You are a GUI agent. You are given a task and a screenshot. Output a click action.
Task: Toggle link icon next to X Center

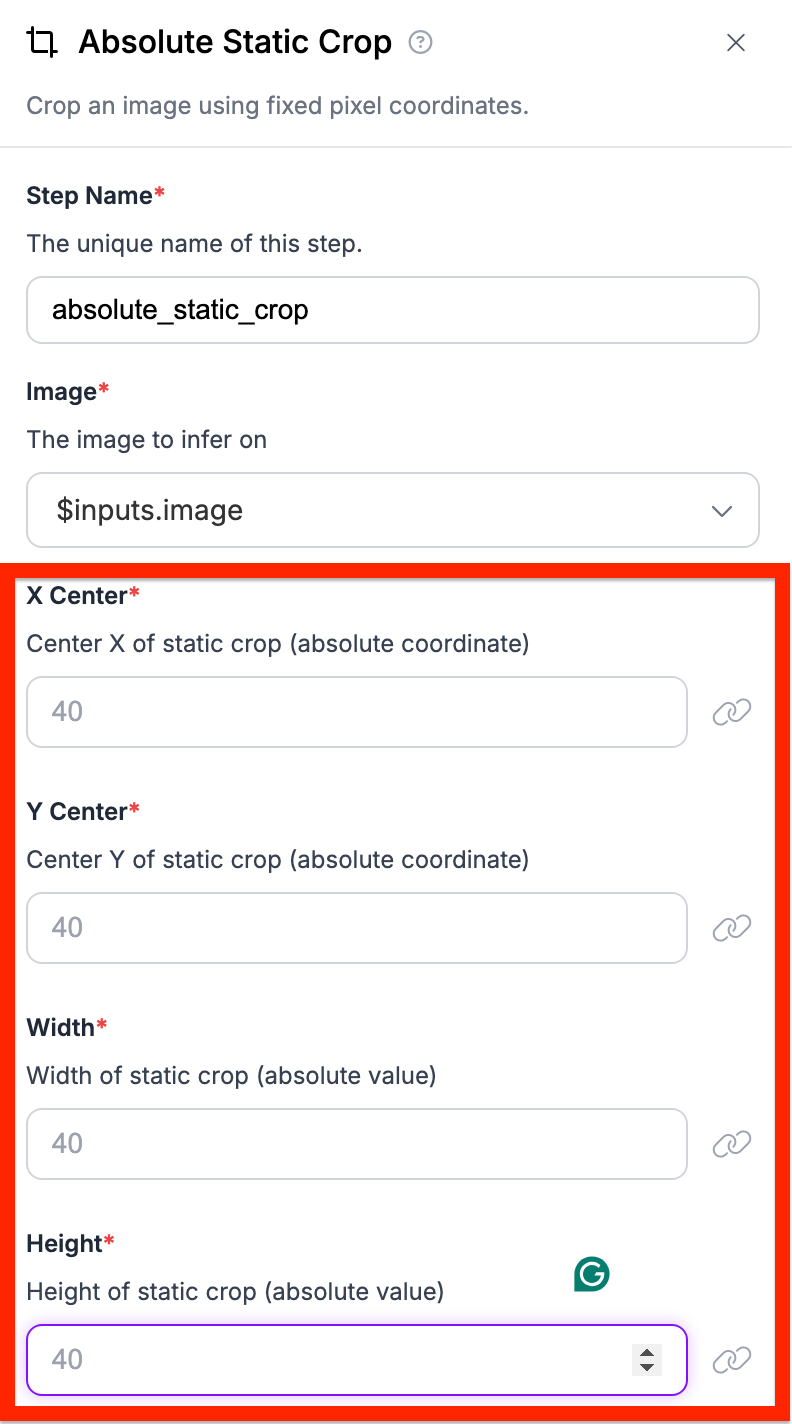coord(731,712)
